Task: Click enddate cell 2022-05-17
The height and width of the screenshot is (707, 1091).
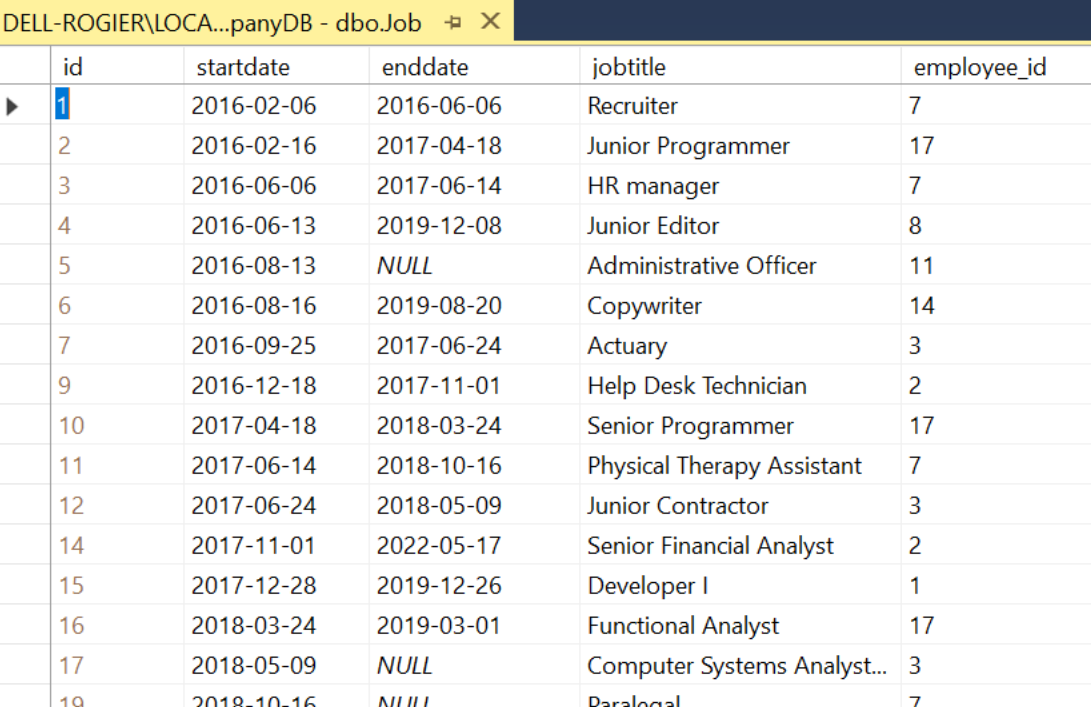Action: point(439,546)
